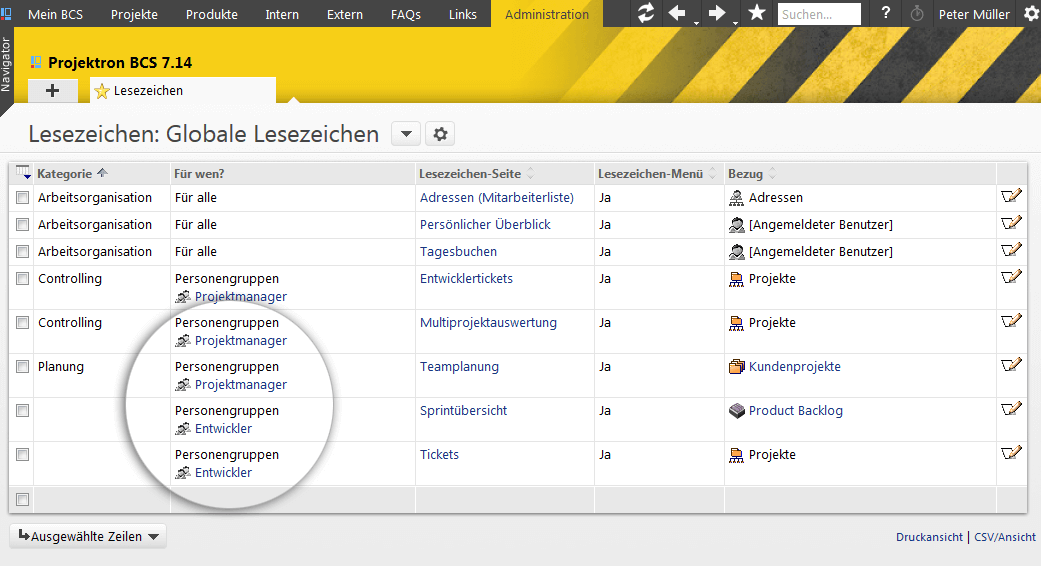The height and width of the screenshot is (566, 1041).
Task: Expand the dropdown next to Globale Lesezeichen
Action: [x=405, y=134]
